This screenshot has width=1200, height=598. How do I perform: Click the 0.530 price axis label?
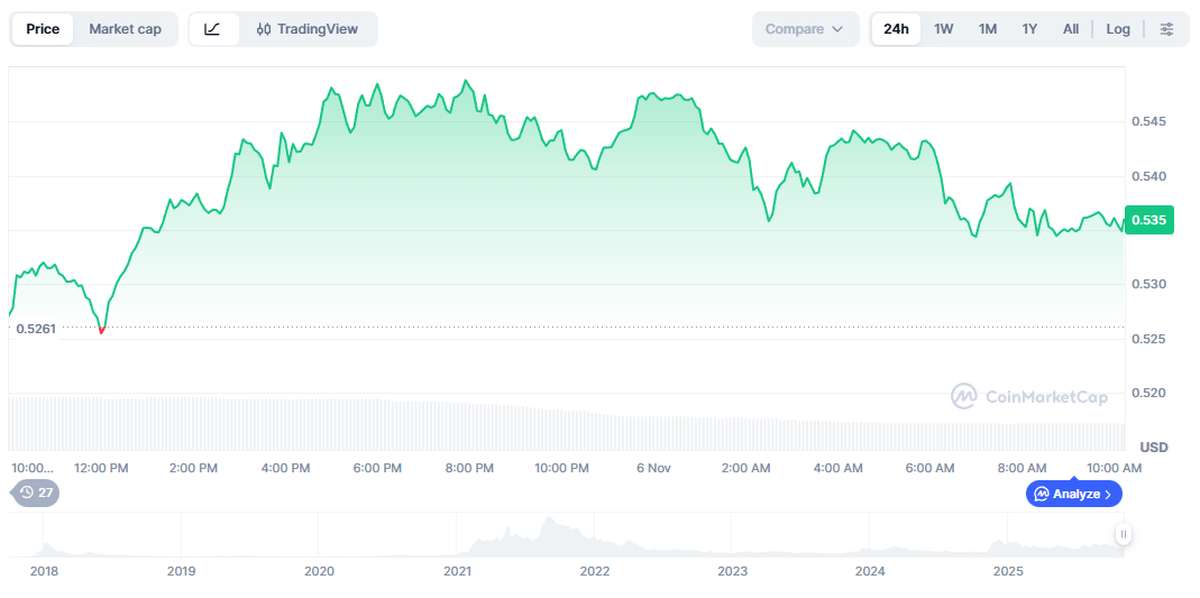pyautogui.click(x=1150, y=285)
